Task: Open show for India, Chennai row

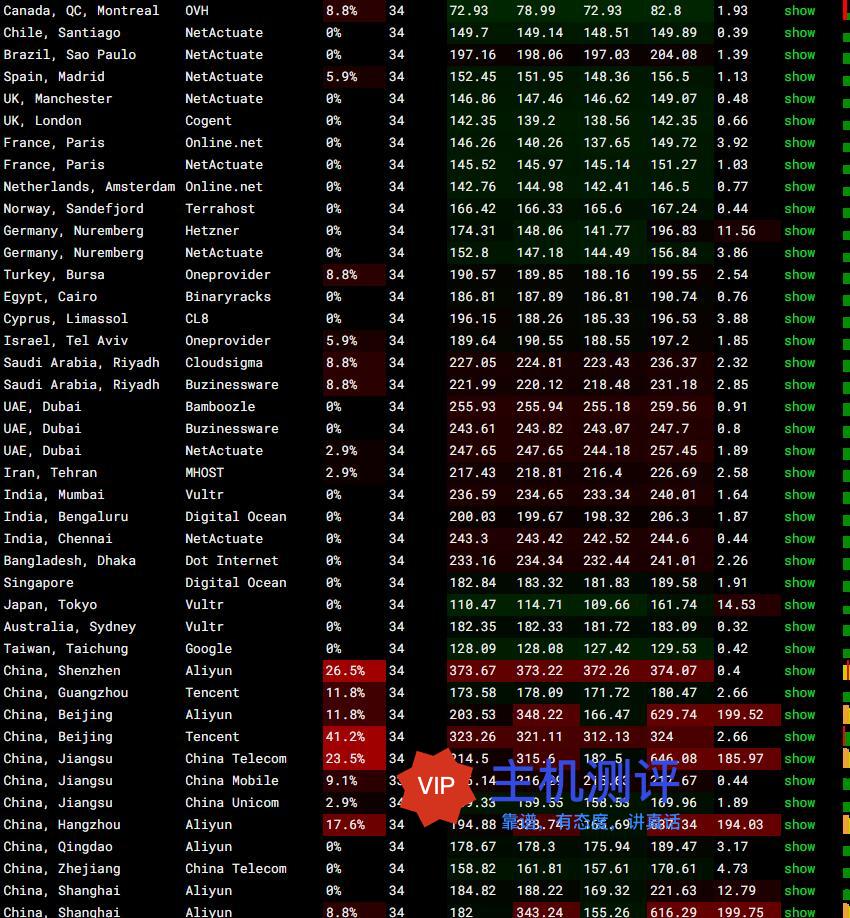Action: tap(800, 539)
